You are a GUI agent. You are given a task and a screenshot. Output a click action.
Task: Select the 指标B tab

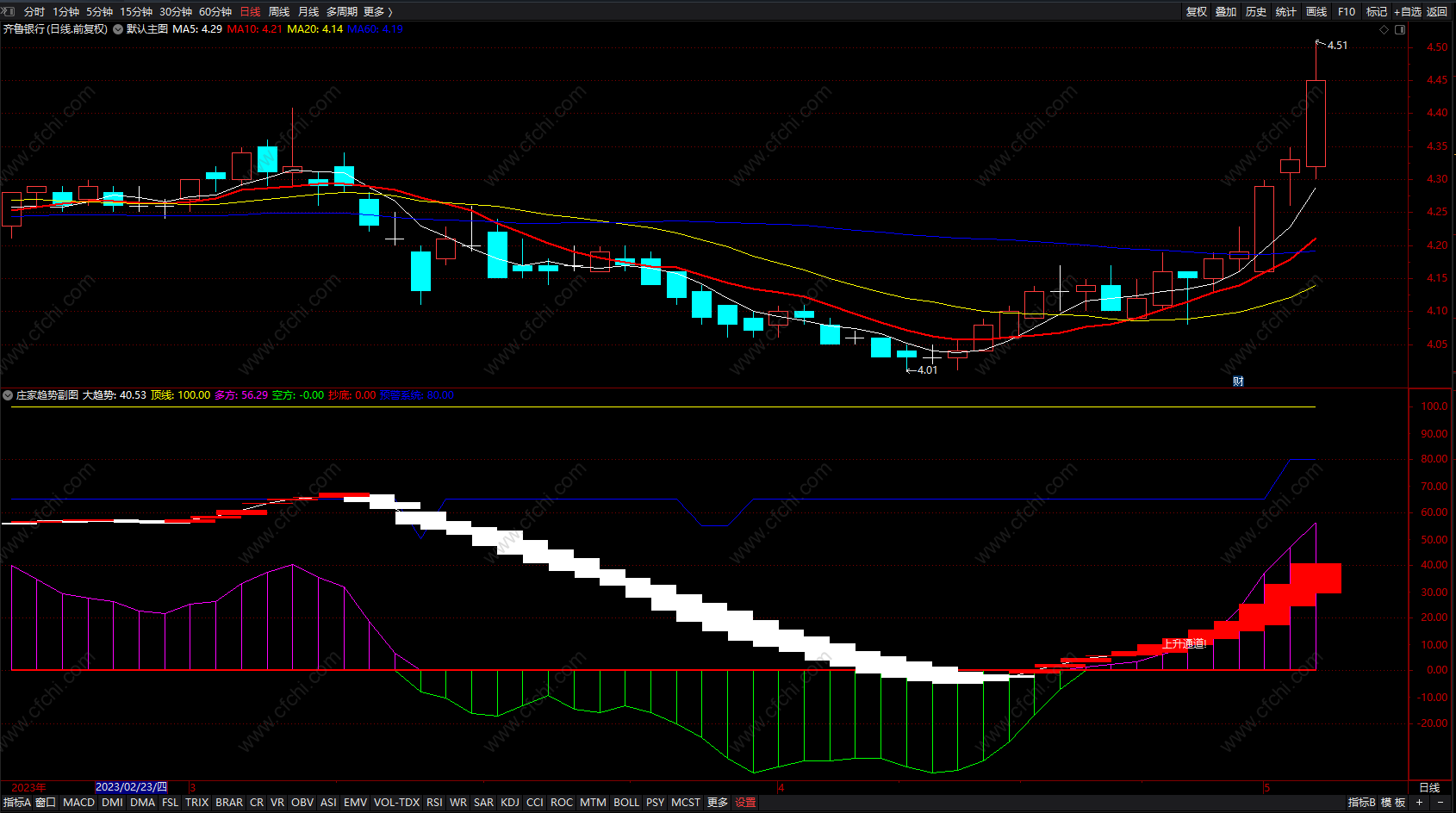pos(1362,802)
